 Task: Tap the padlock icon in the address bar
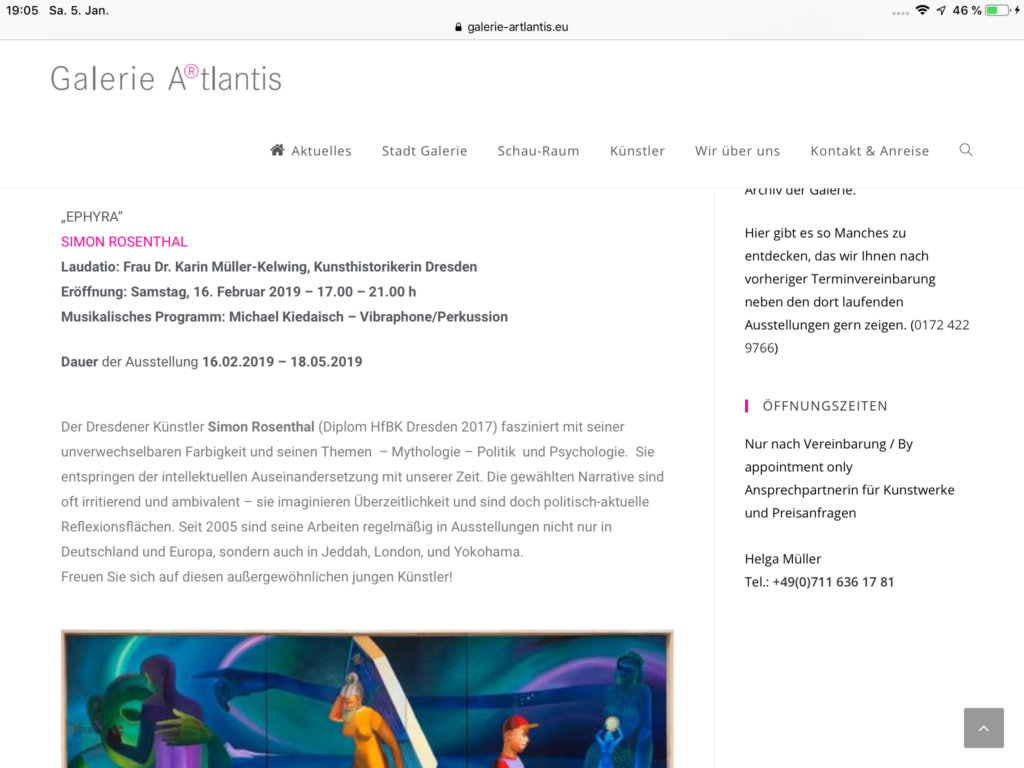pos(458,27)
